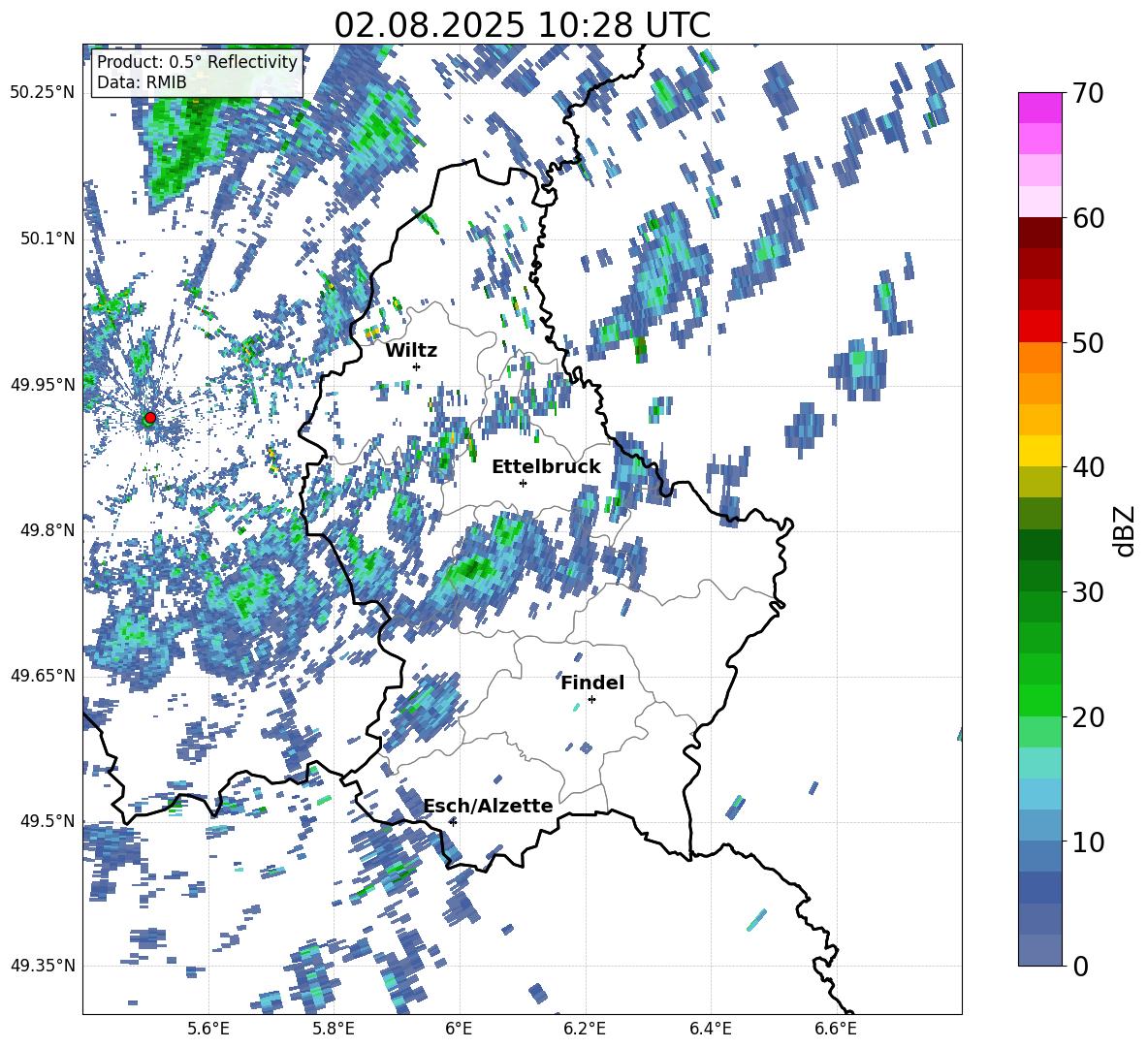Click the 30 colorbar tick label

tap(1088, 592)
